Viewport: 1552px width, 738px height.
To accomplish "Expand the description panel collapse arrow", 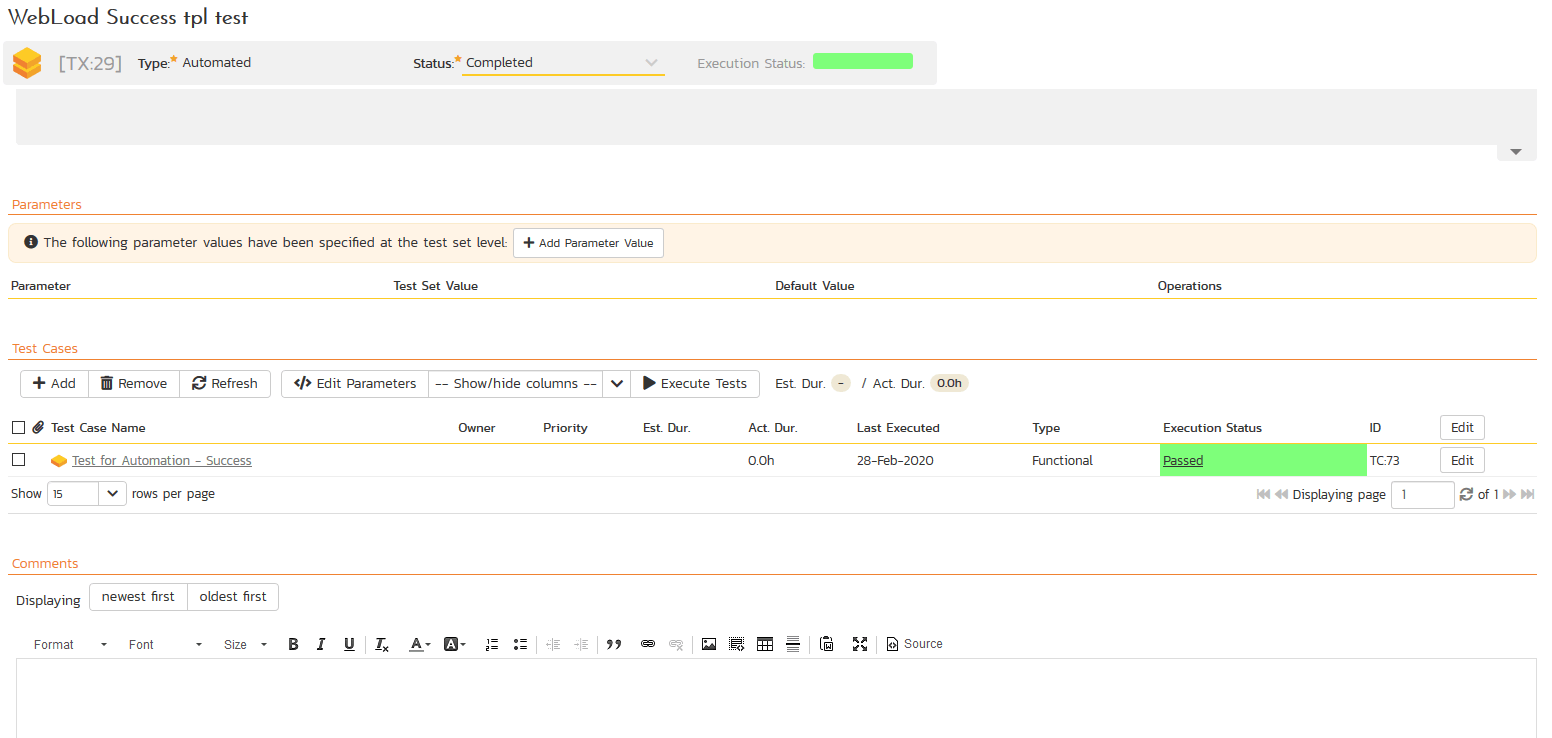I will [1516, 152].
